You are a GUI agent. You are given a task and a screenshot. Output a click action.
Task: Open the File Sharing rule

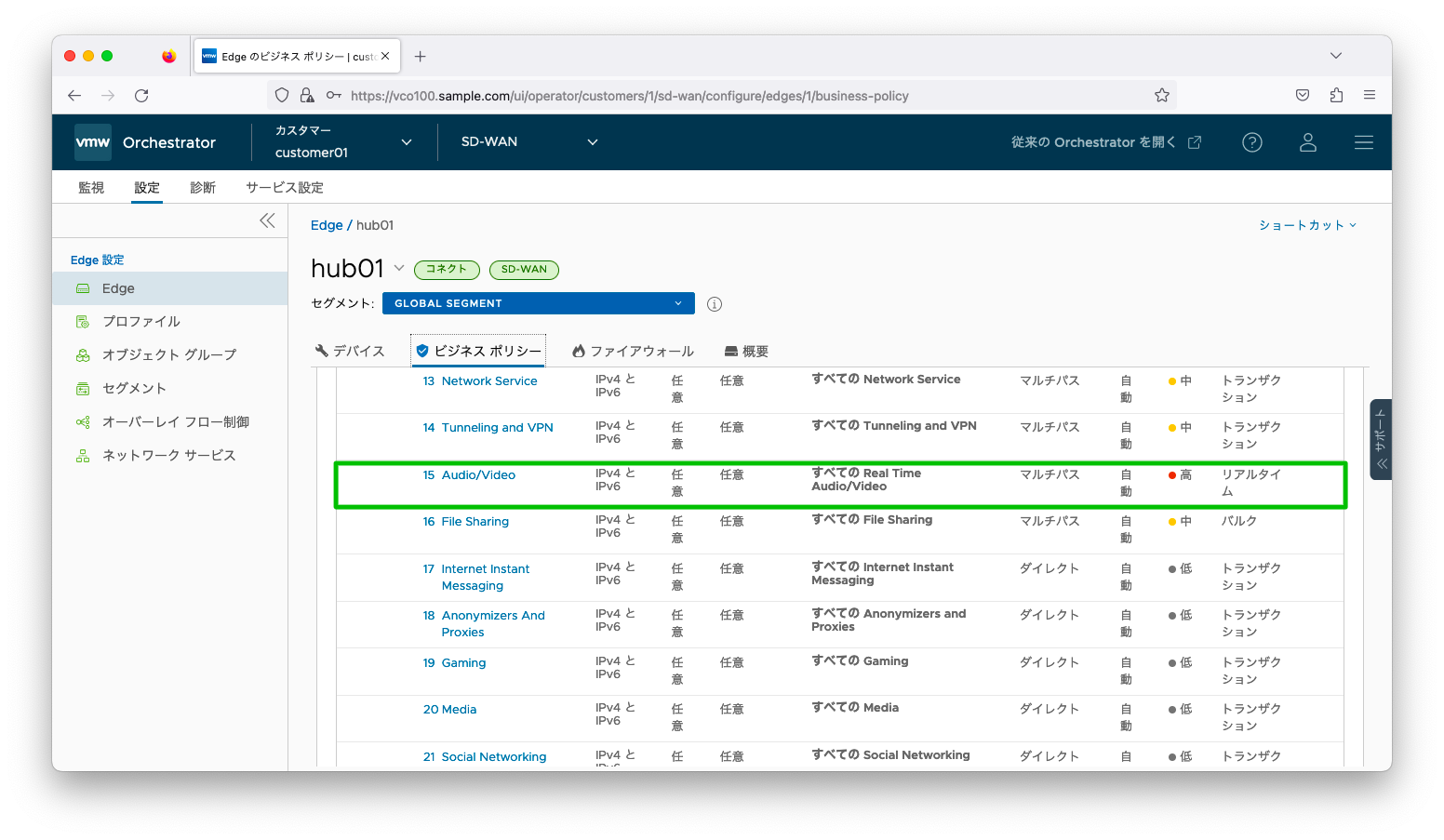coord(475,522)
